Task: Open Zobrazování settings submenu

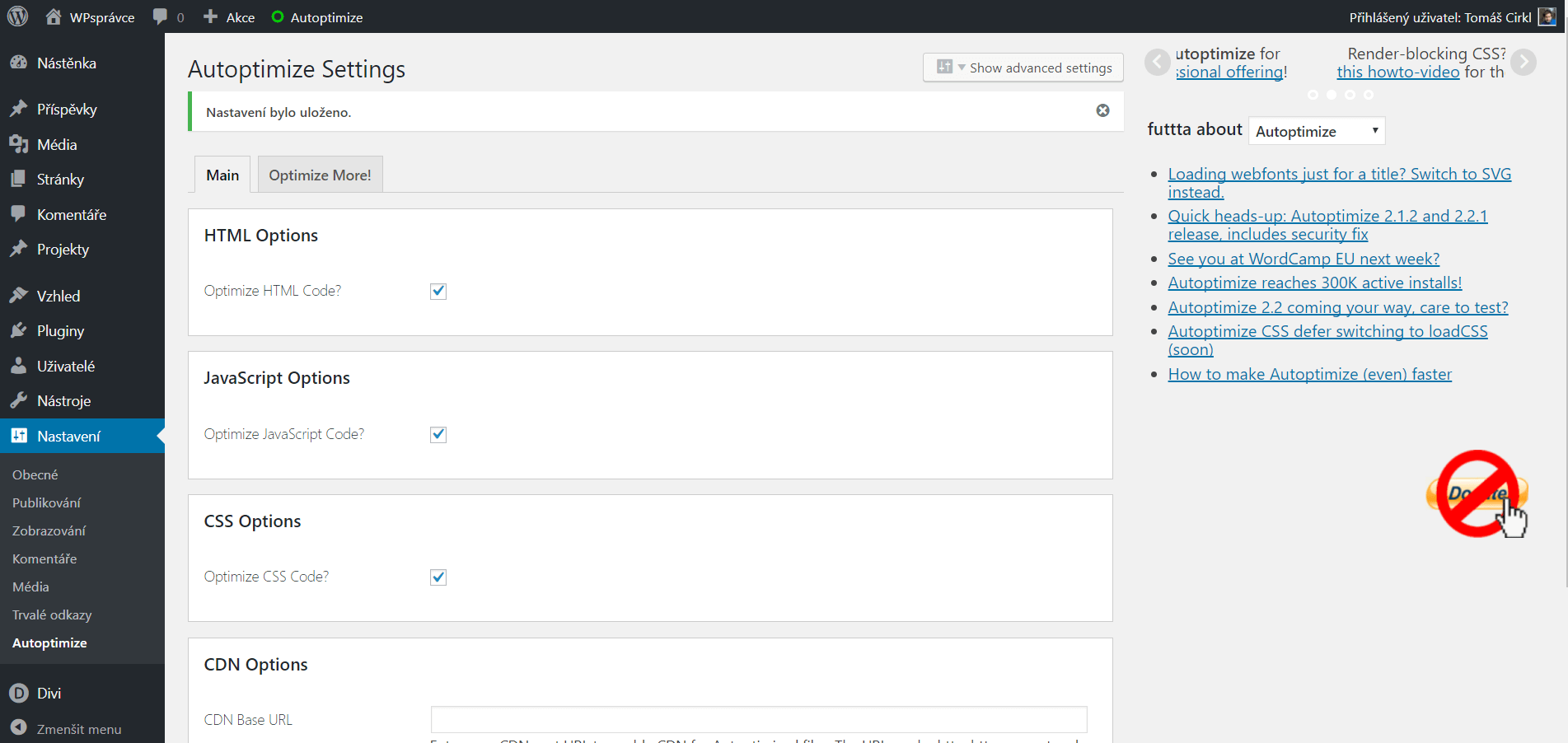Action: (x=49, y=530)
